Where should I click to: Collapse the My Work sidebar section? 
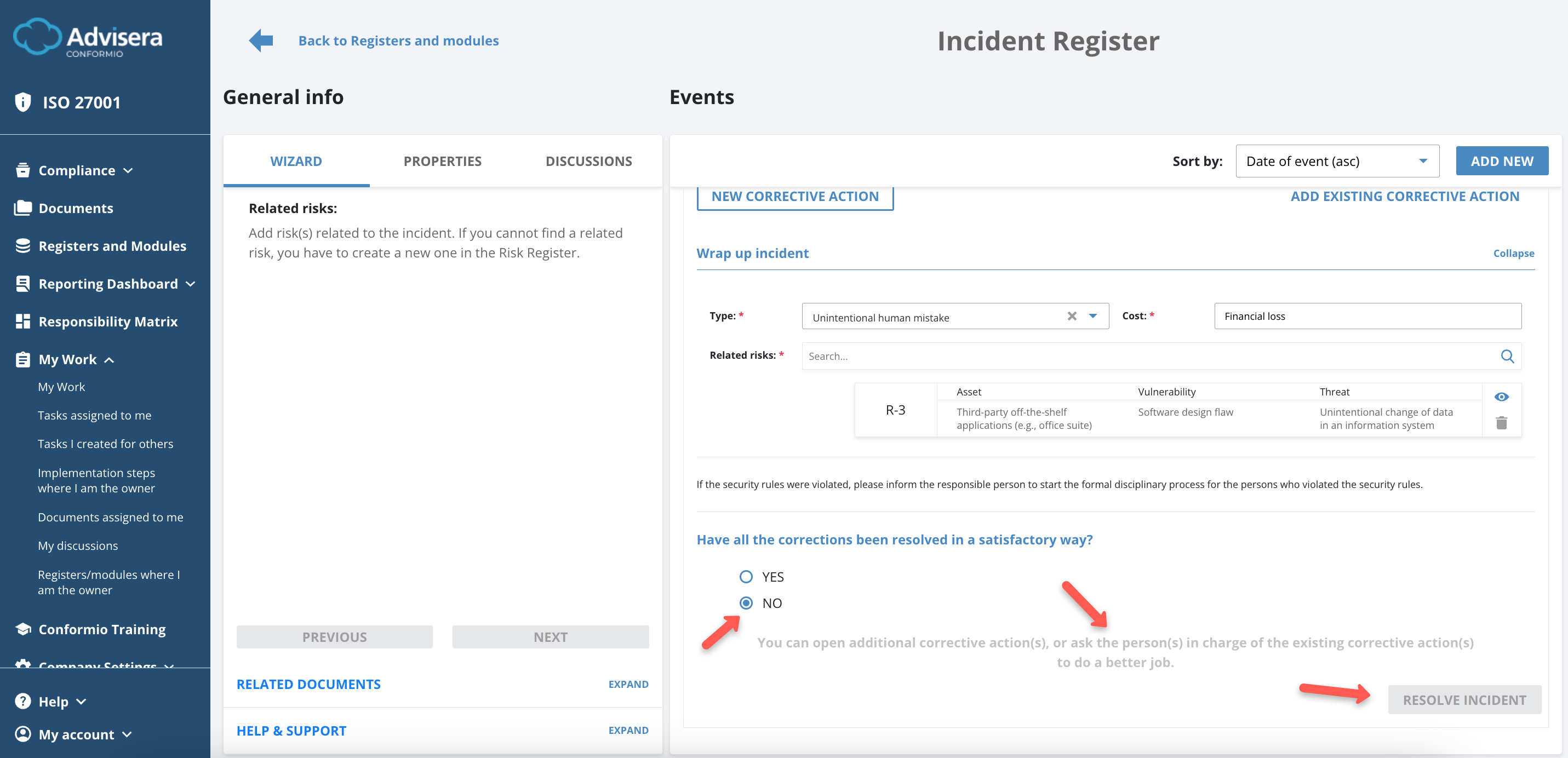(x=110, y=359)
